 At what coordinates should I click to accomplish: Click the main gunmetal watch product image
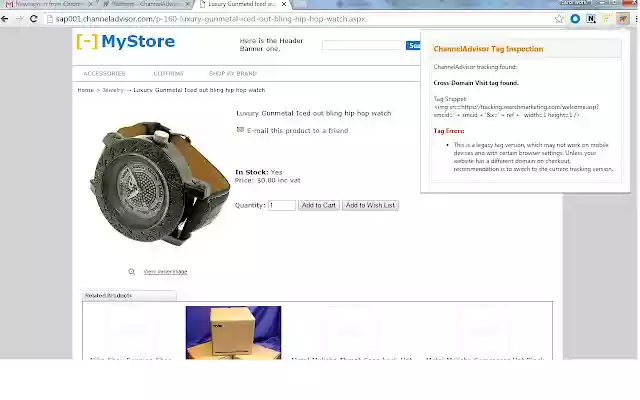point(159,182)
